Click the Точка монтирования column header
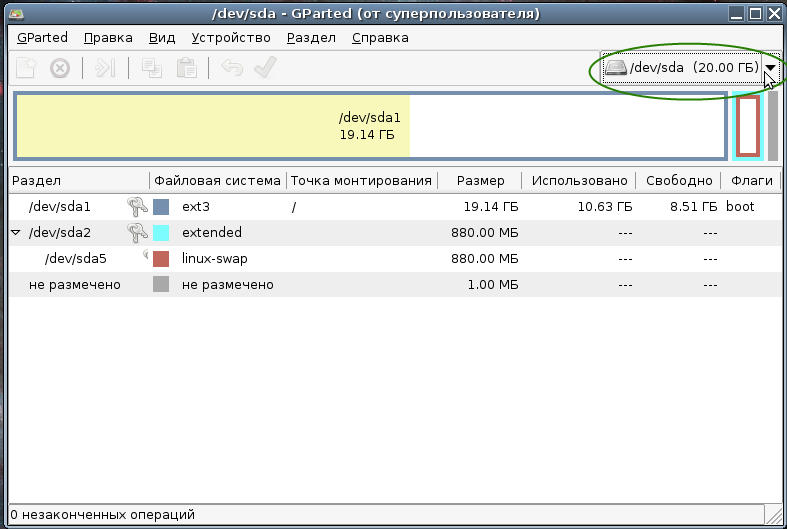 pos(361,181)
